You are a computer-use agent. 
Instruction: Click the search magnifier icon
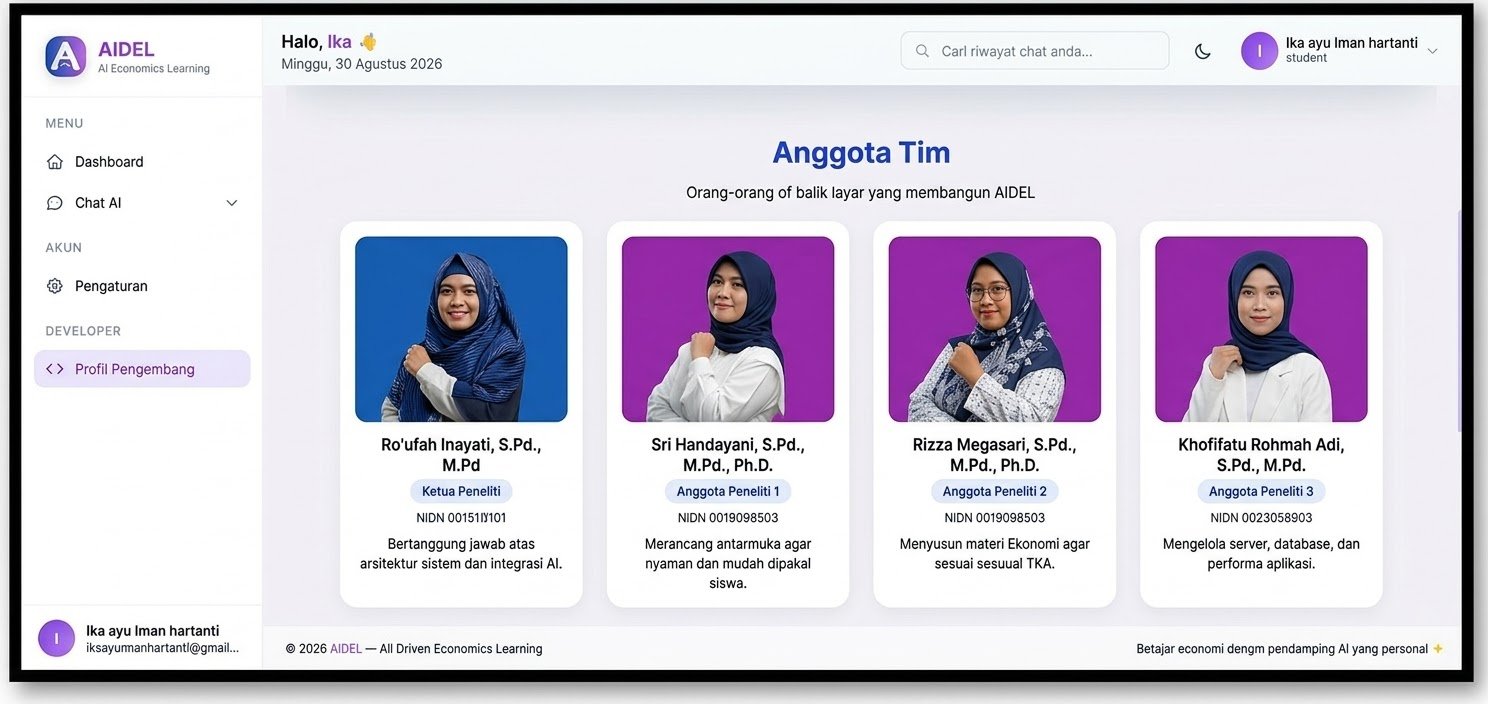point(922,51)
